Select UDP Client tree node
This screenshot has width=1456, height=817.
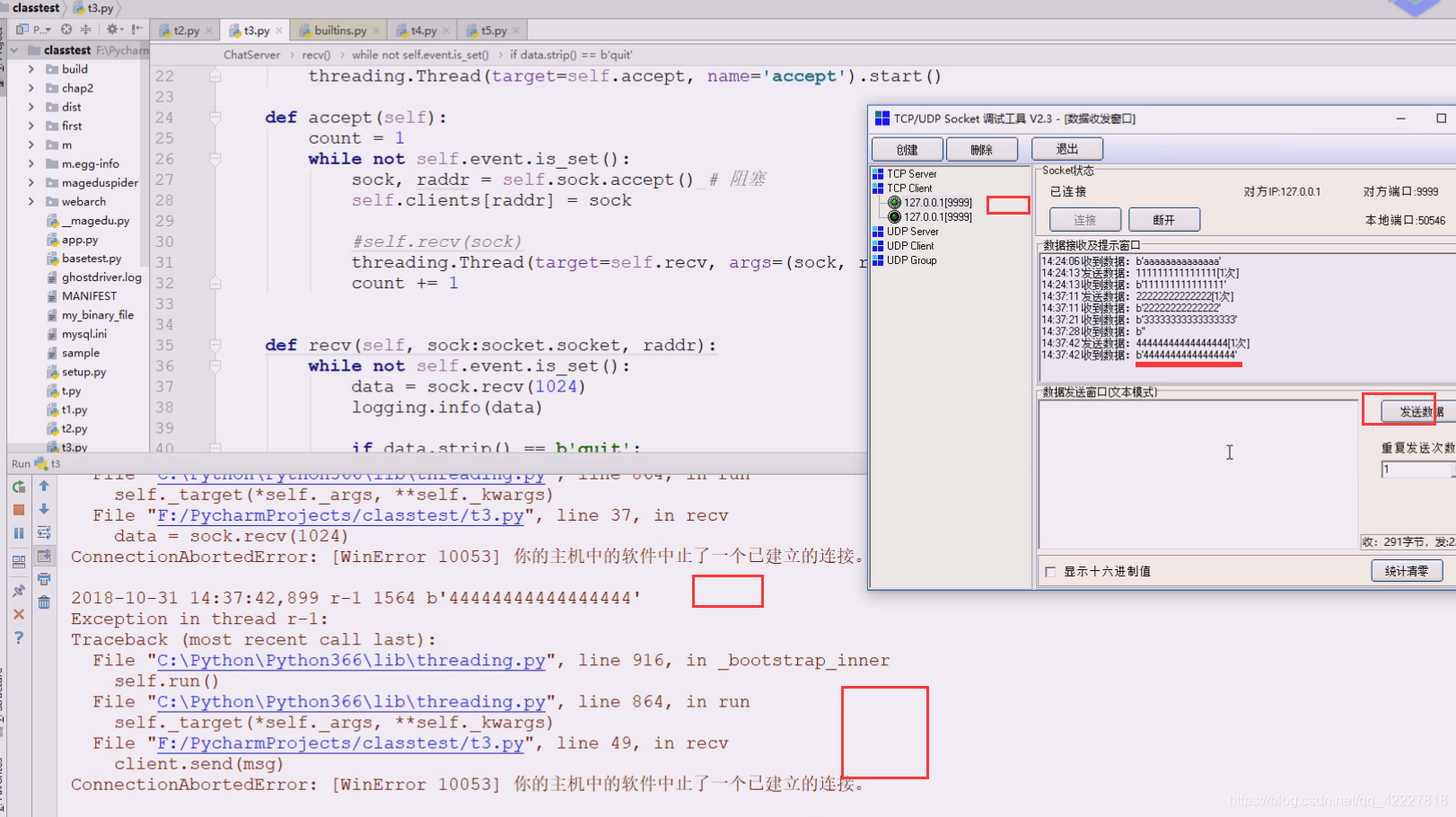click(910, 246)
